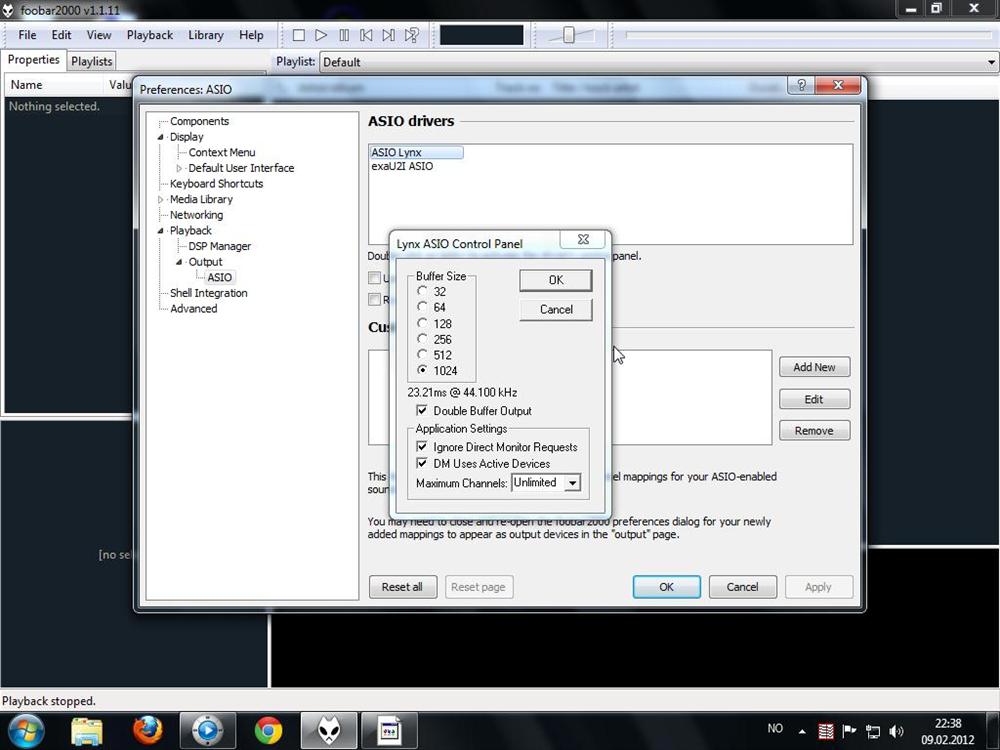The height and width of the screenshot is (750, 1000).
Task: Expand the Default User Interface node
Action: click(179, 168)
